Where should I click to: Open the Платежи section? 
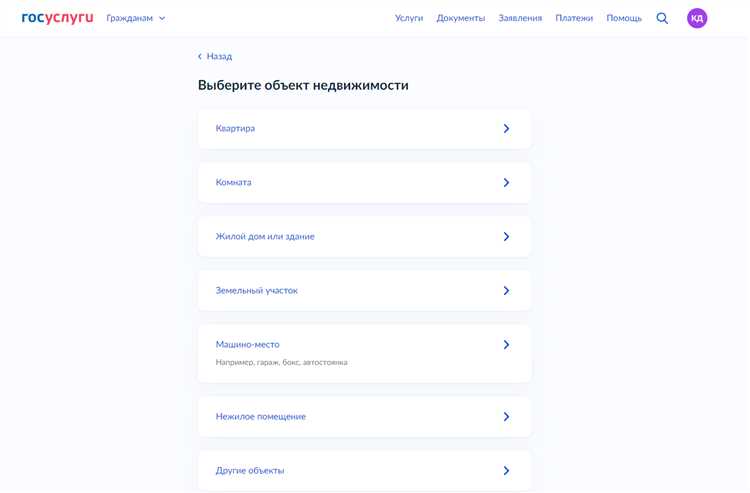[574, 18]
